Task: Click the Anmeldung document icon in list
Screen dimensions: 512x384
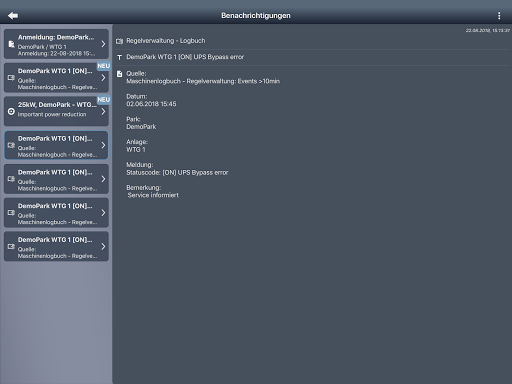Action: click(11, 44)
